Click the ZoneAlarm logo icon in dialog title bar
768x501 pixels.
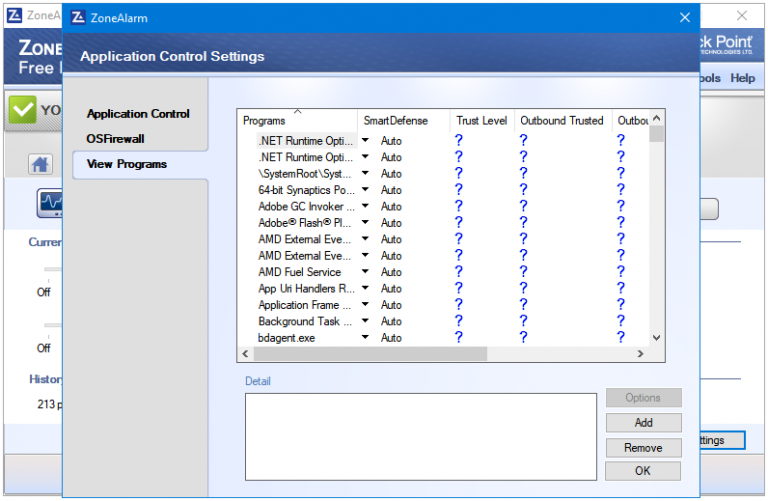tap(78, 18)
